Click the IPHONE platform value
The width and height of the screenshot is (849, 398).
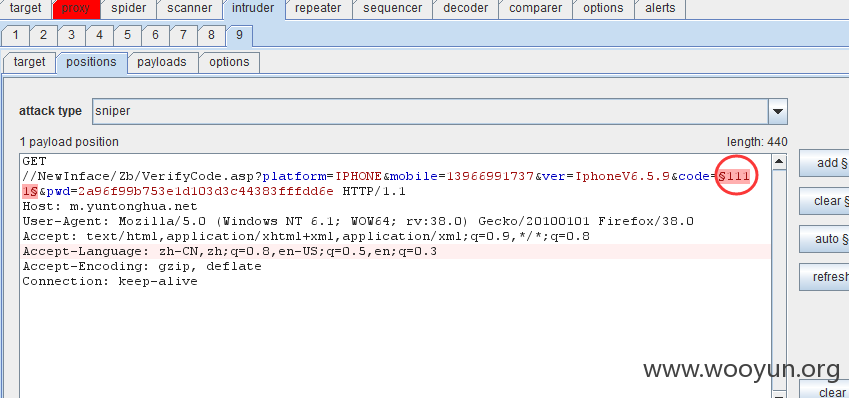[358, 176]
